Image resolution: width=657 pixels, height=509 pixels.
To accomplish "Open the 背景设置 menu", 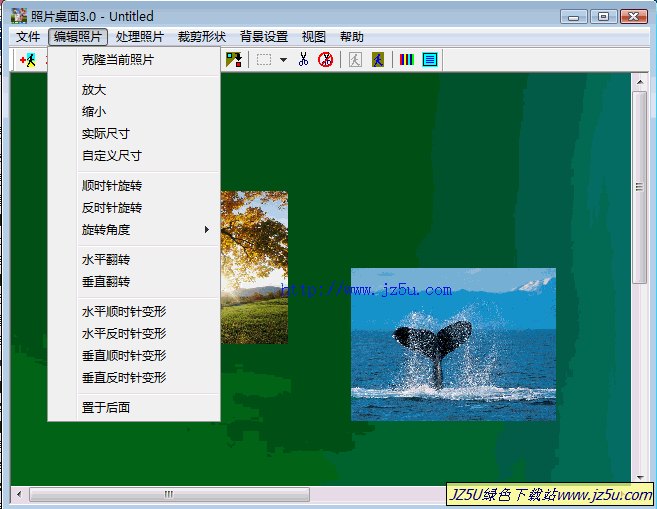I will [264, 37].
